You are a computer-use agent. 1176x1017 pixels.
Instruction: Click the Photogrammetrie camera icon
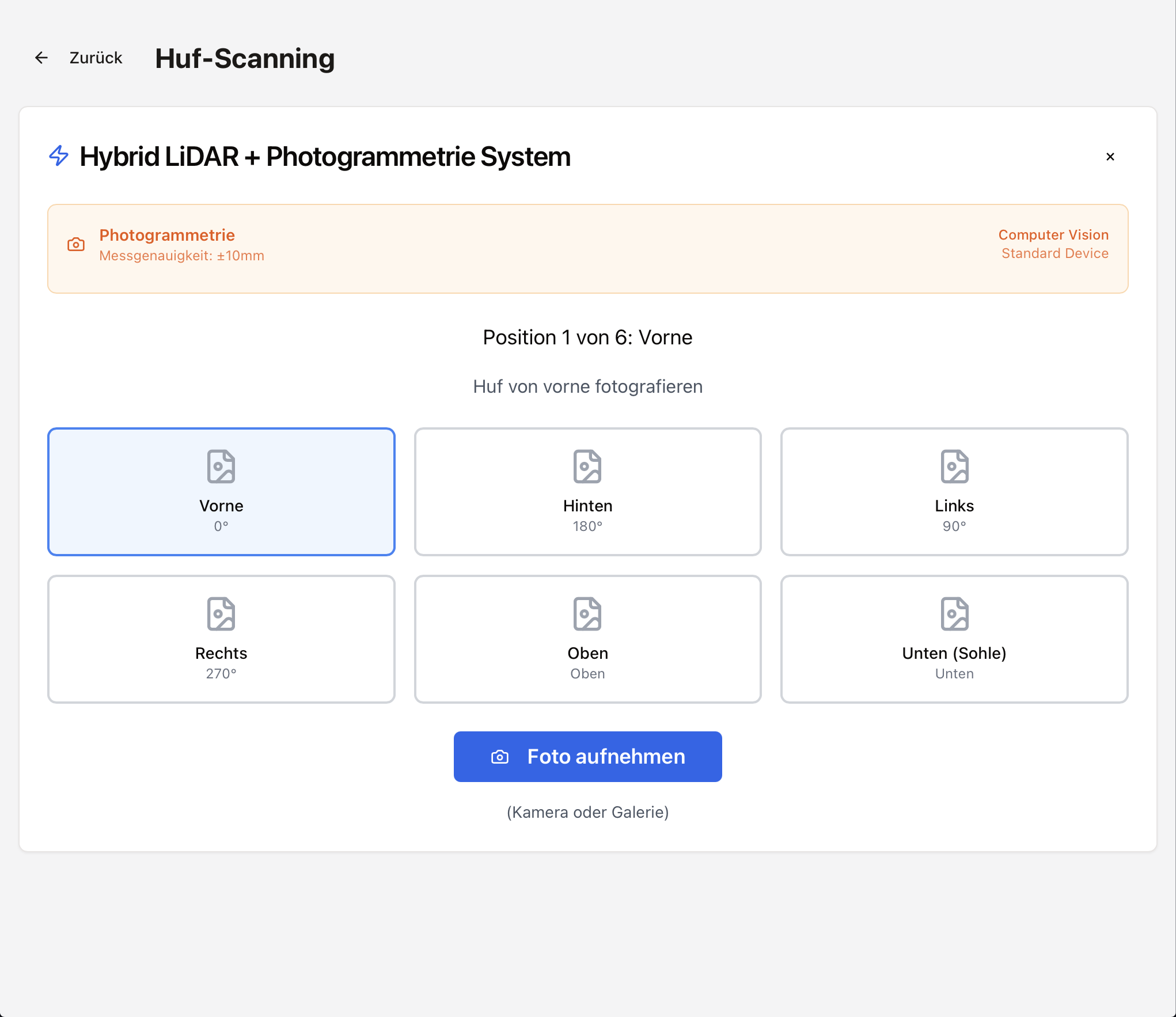(x=76, y=245)
